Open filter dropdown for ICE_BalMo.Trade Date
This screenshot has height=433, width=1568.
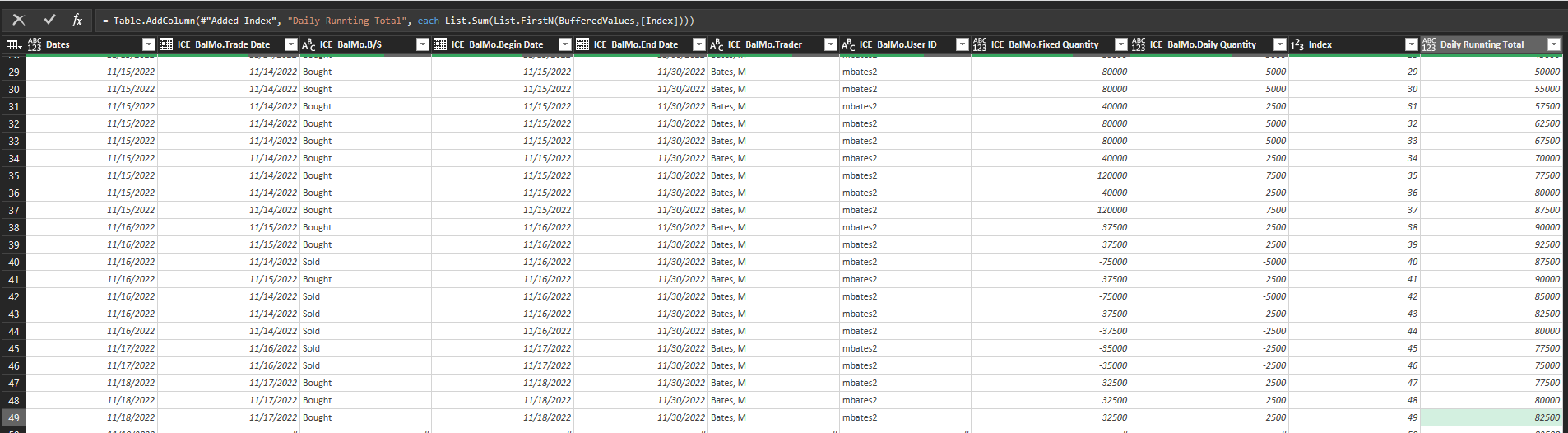[x=290, y=44]
